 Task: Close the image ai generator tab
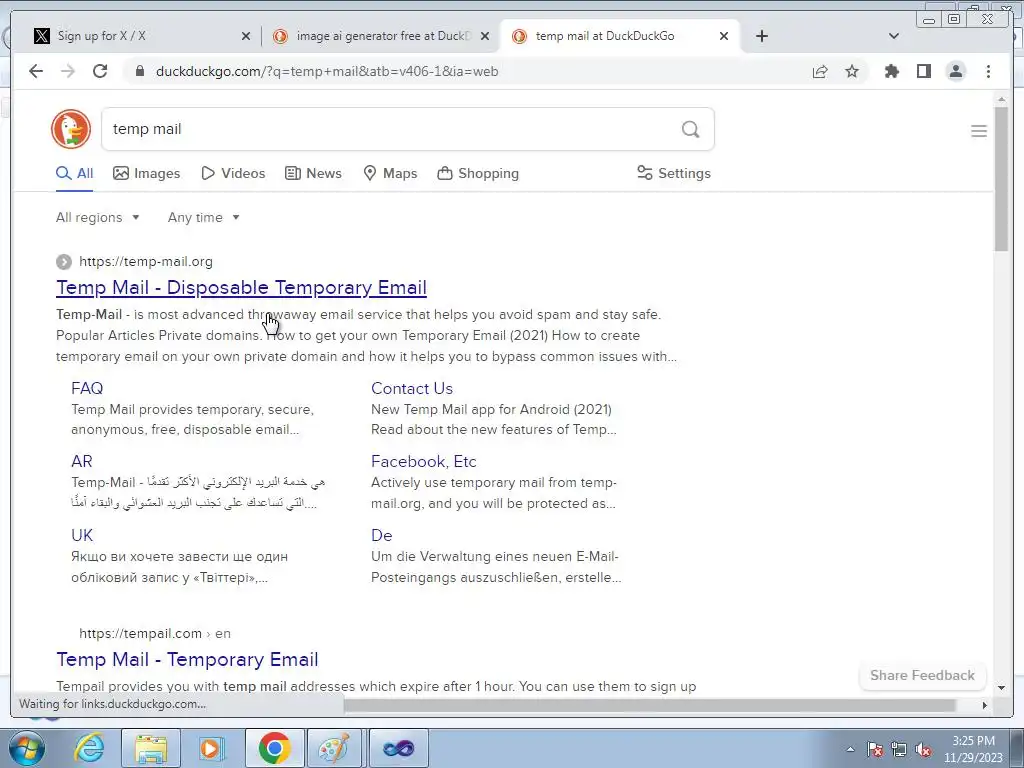tap(485, 36)
